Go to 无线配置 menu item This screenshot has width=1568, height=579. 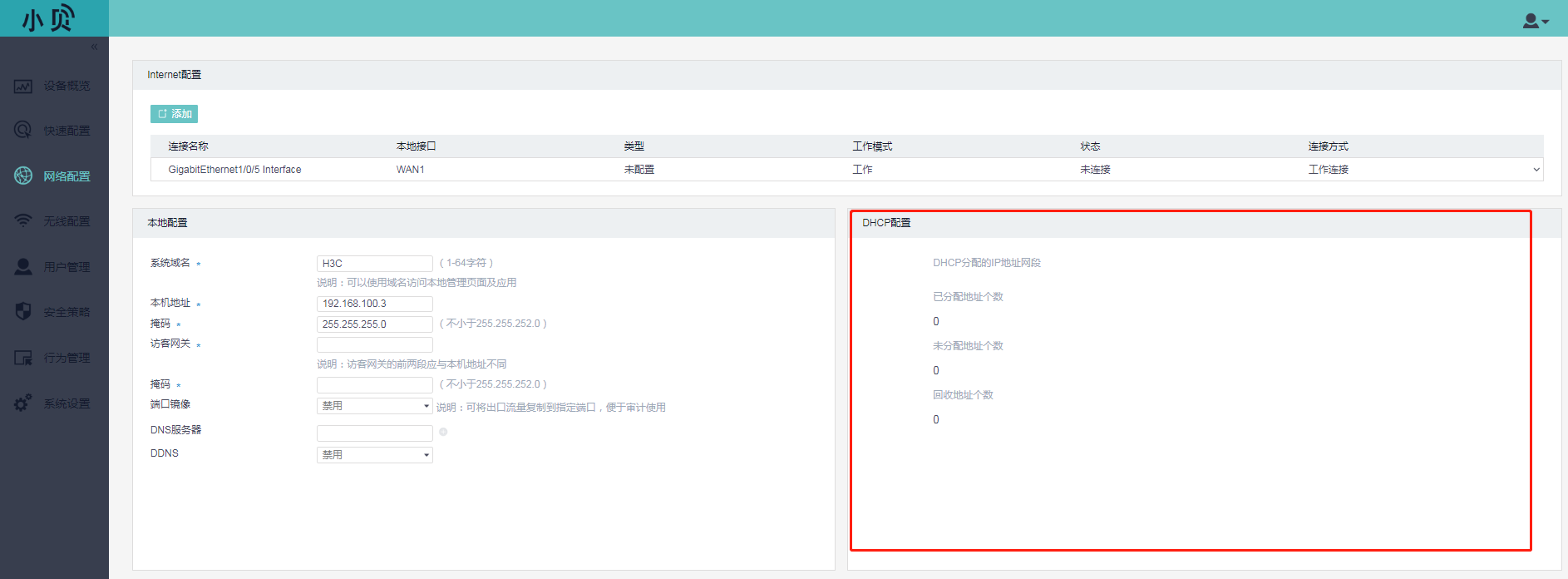click(67, 221)
